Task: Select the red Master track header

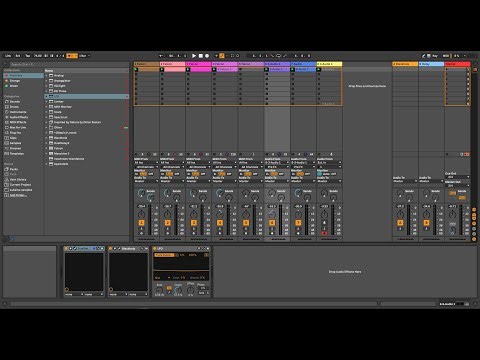Action: tap(458, 64)
